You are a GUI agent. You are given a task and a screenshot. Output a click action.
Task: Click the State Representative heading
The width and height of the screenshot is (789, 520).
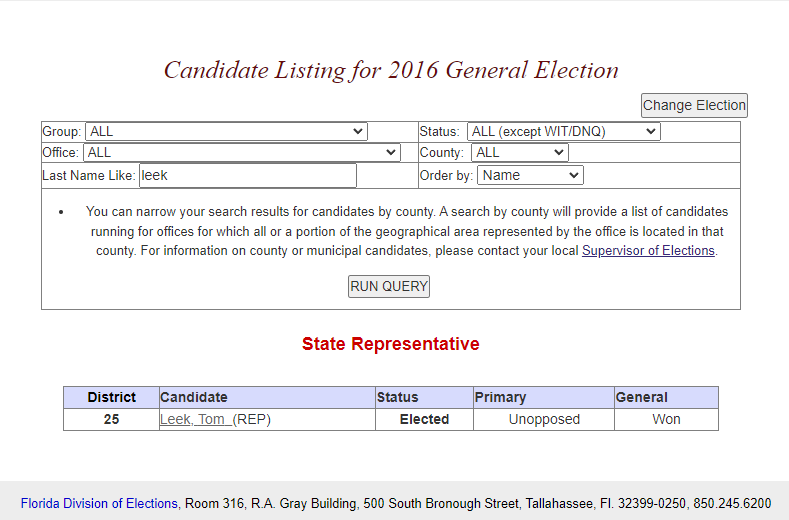[x=390, y=344]
